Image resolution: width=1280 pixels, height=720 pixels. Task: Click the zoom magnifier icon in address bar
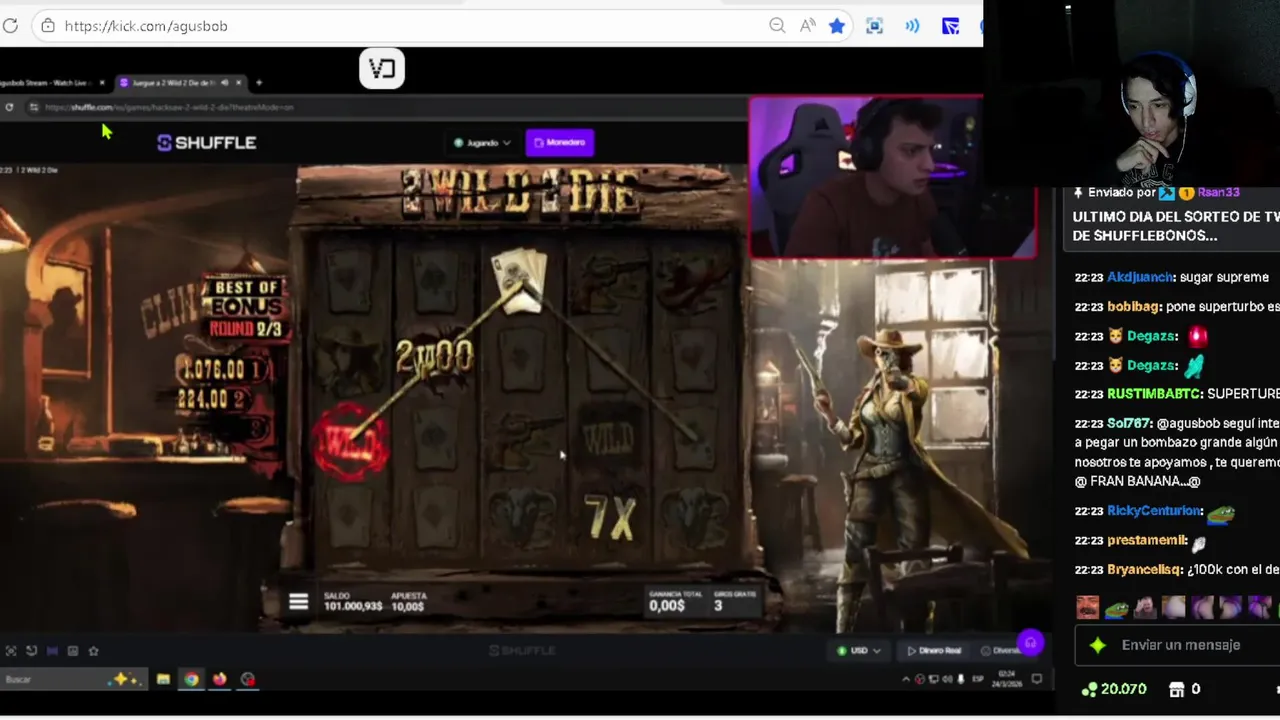777,26
